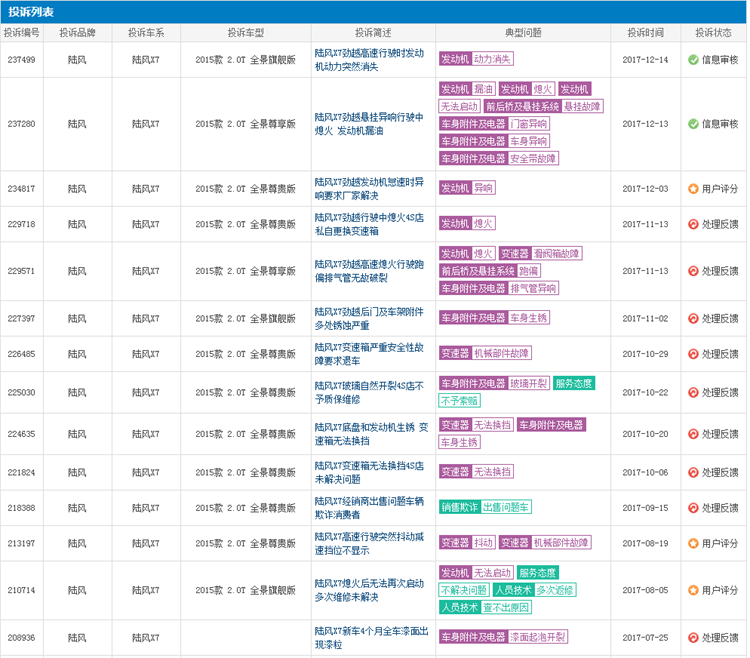
Task: Click the 门窗异响 tag in row 237280
Action: 528,124
